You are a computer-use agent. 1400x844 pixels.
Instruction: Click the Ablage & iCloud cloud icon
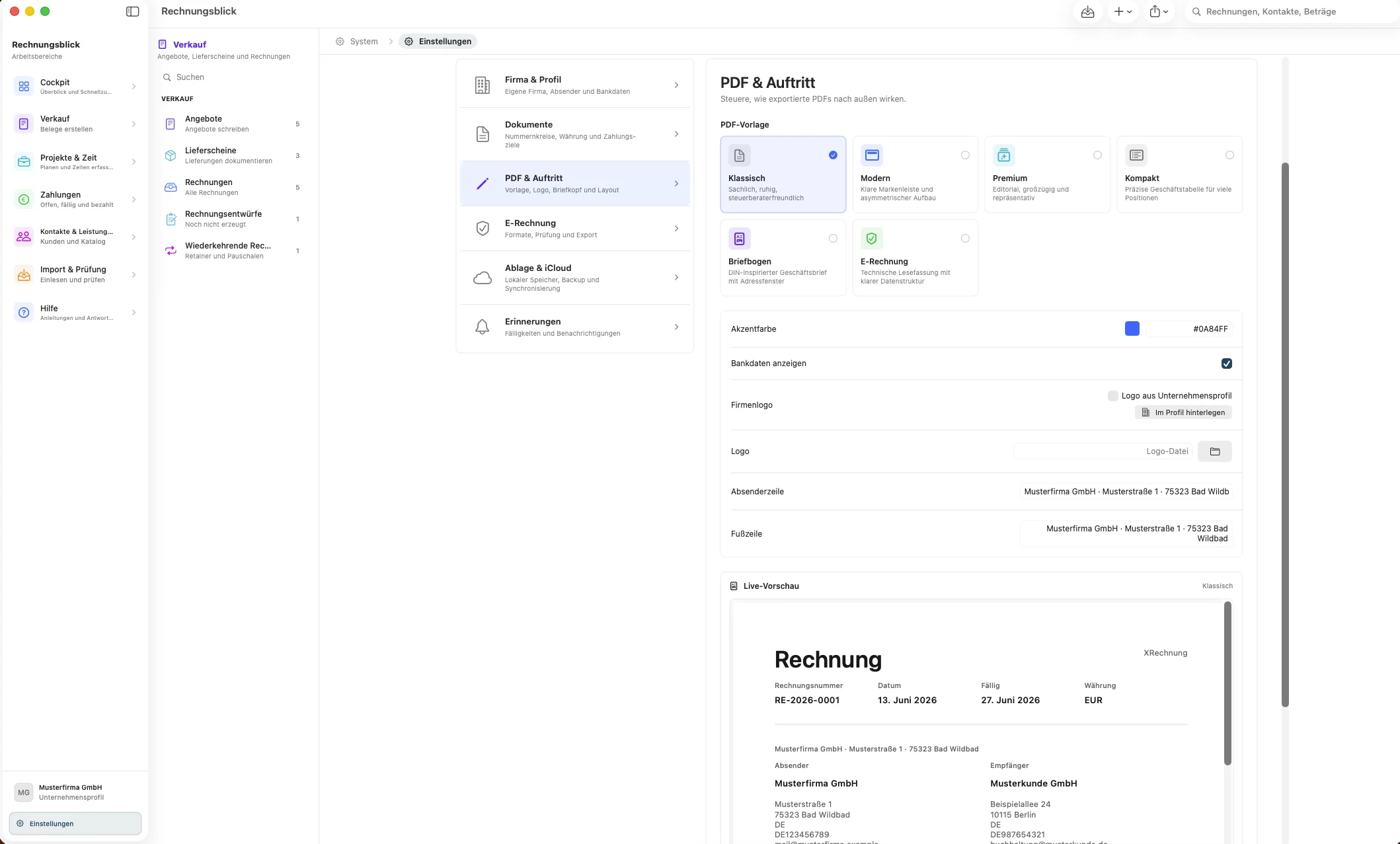pyautogui.click(x=483, y=278)
